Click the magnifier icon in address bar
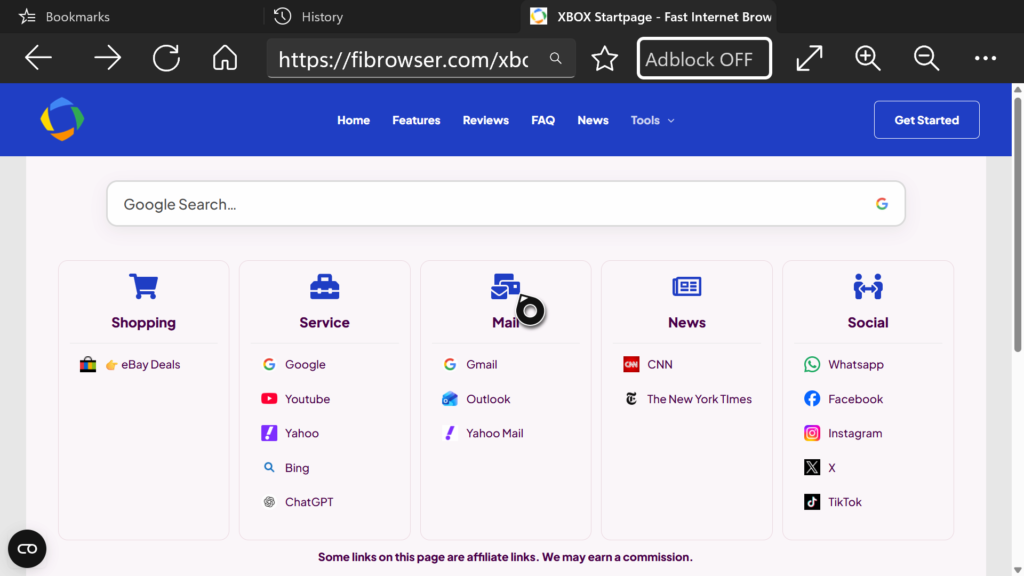 (x=555, y=58)
